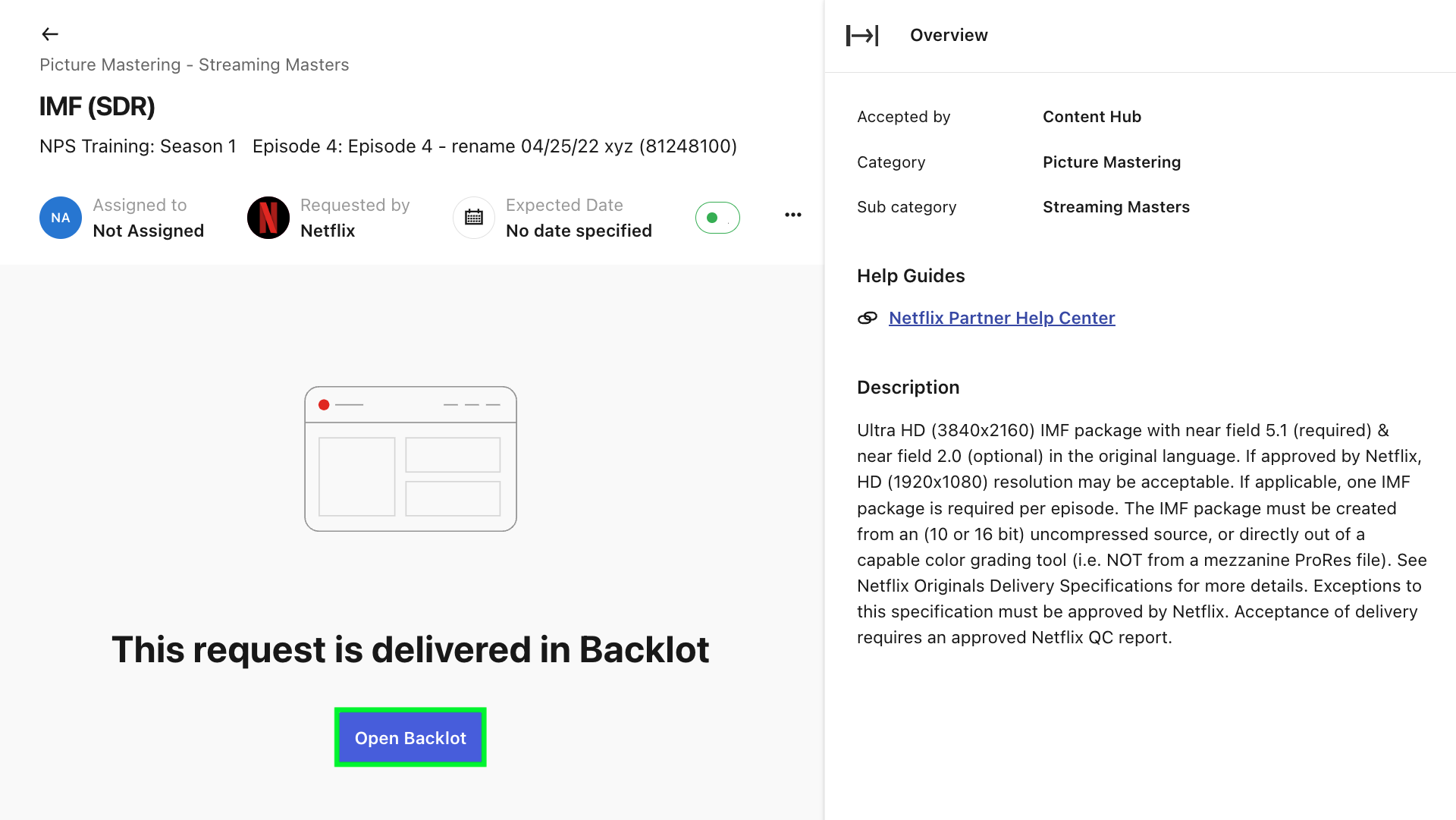Go back using the left arrow

(50, 34)
